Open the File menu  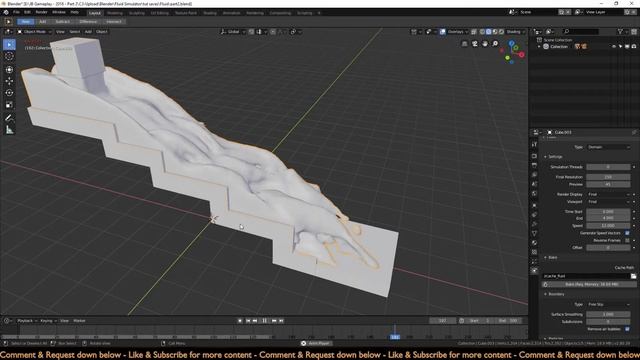[16, 13]
